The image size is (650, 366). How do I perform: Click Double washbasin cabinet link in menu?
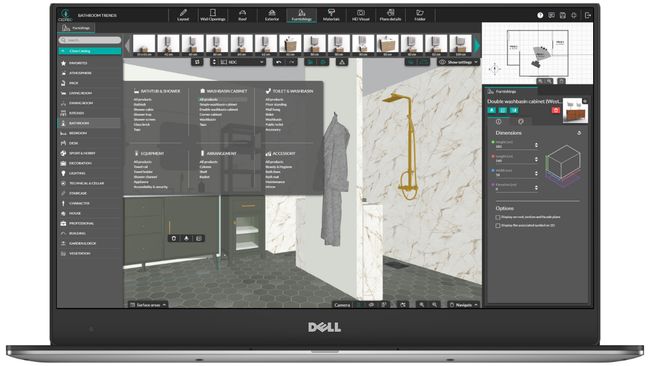pos(218,109)
